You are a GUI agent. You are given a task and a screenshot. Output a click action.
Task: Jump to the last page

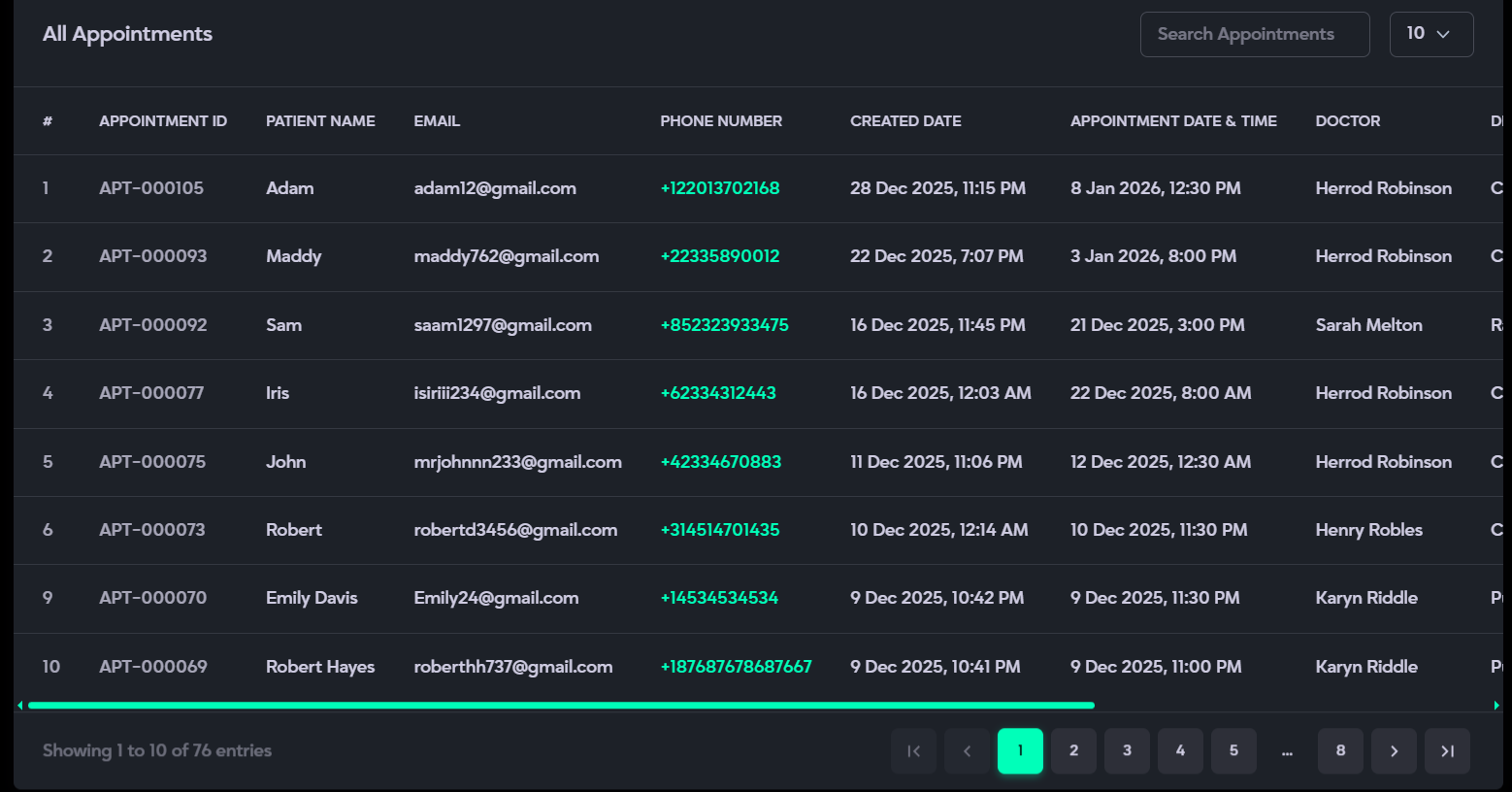point(1447,751)
